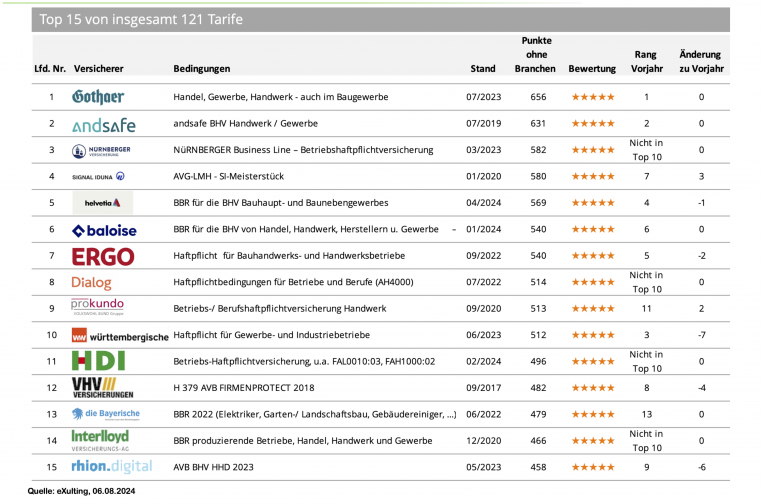
Task: Click 'Haftpflicht für Bauhandwerks- und Handwerksbetriebe'
Action: [289, 255]
